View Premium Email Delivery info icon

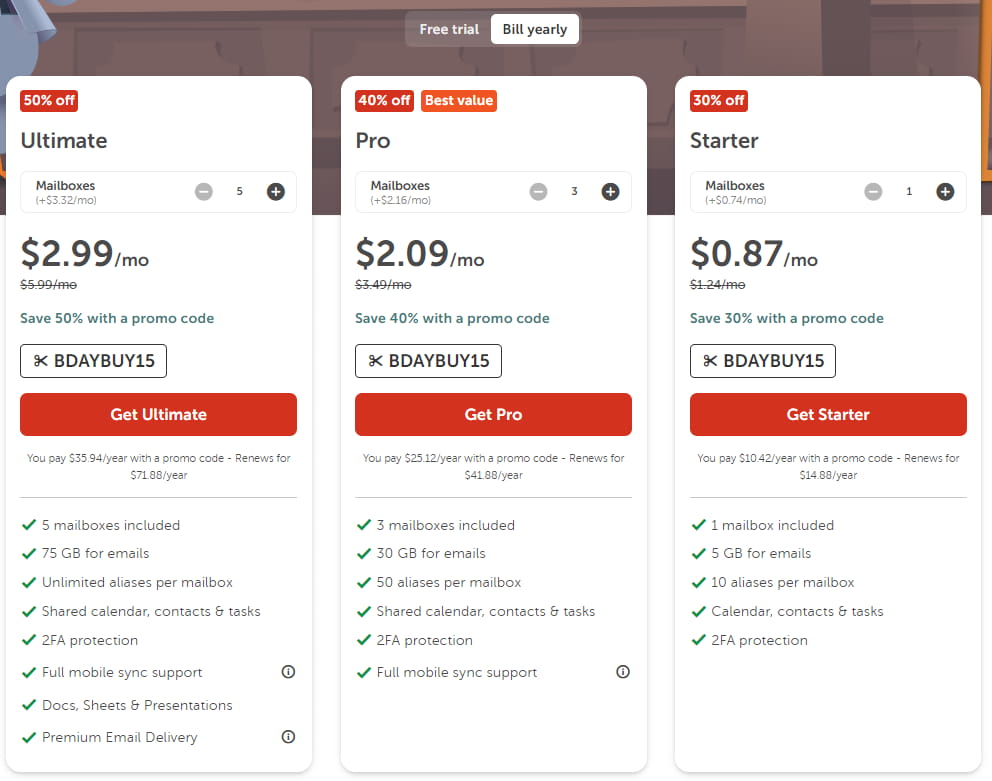(x=288, y=737)
